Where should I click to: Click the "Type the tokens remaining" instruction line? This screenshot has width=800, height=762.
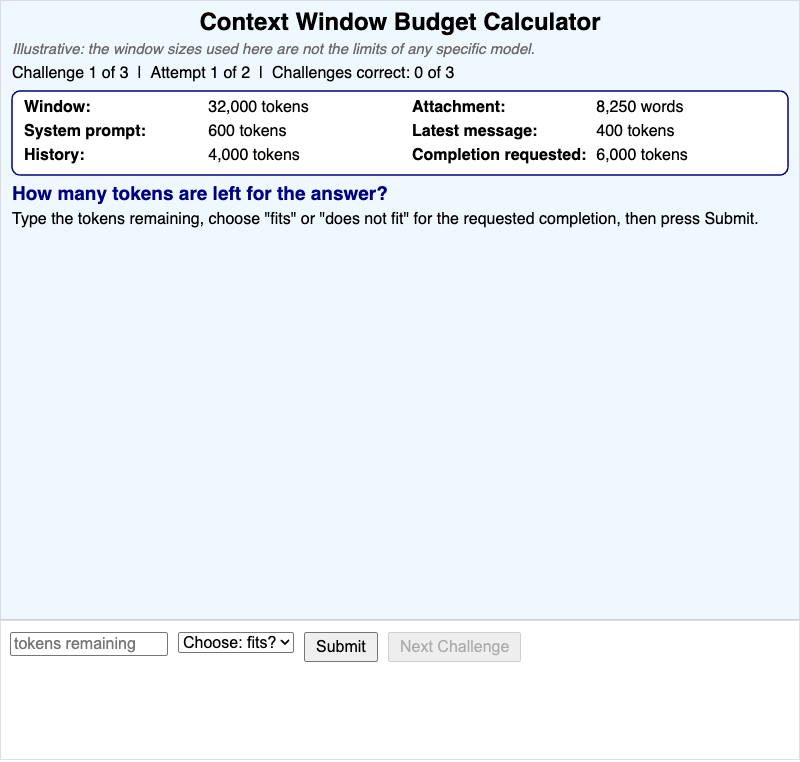point(385,219)
